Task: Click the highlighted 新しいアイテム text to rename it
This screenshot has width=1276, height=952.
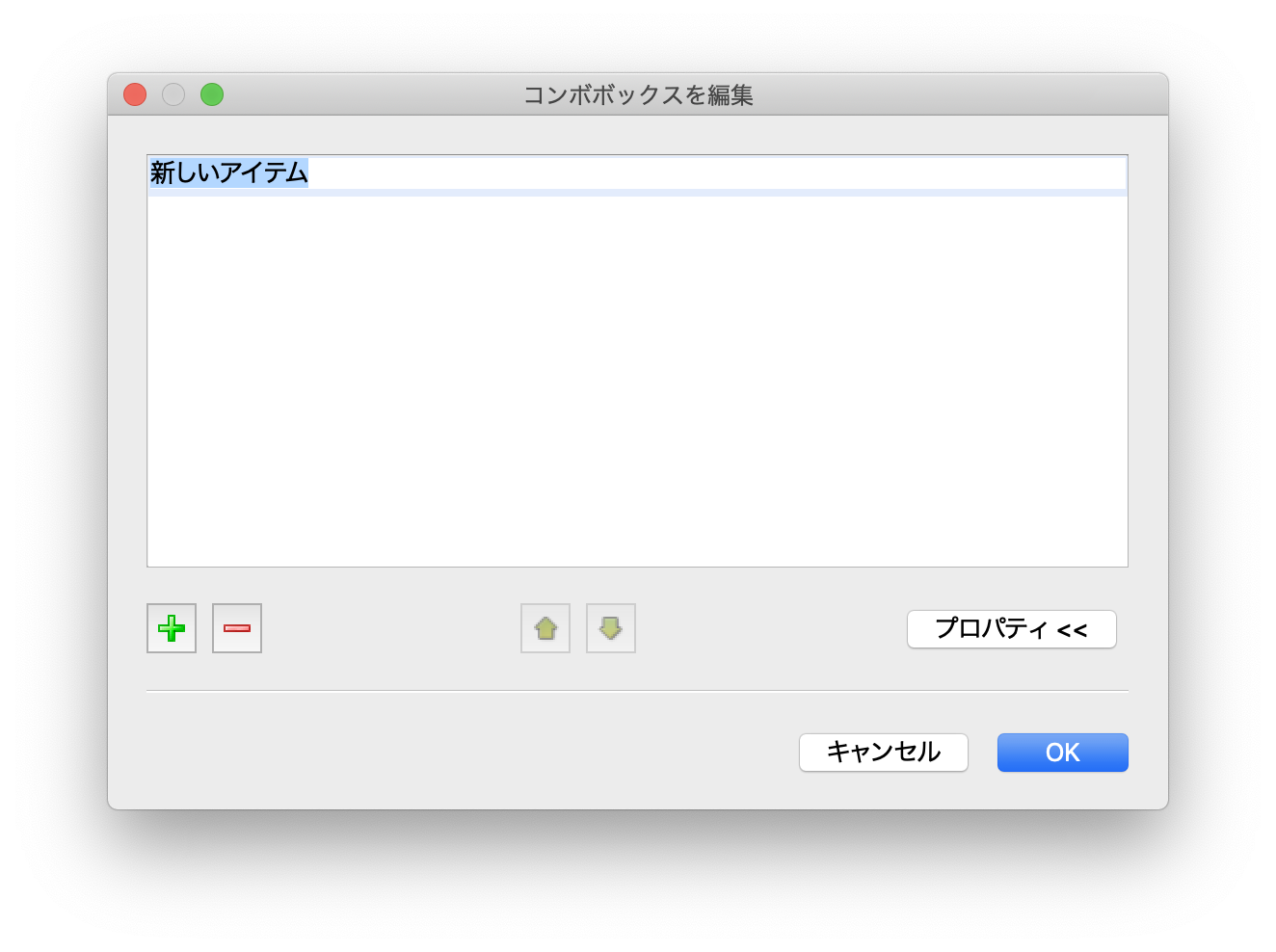Action: (x=228, y=173)
